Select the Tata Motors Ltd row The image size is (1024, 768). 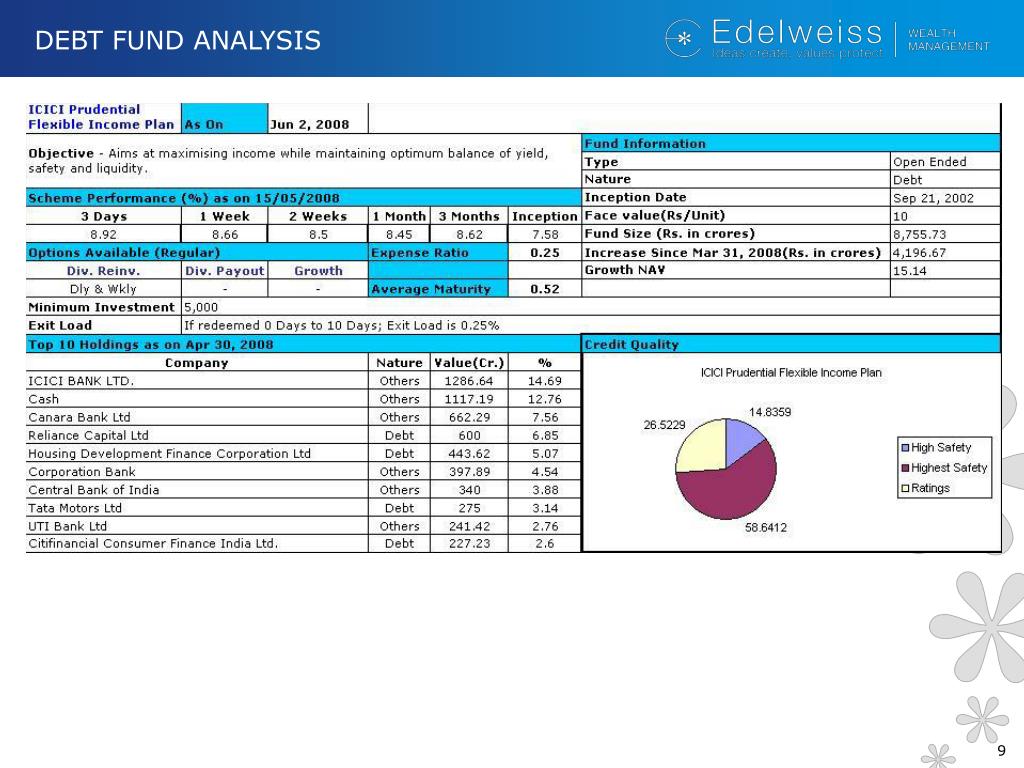pyautogui.click(x=303, y=508)
